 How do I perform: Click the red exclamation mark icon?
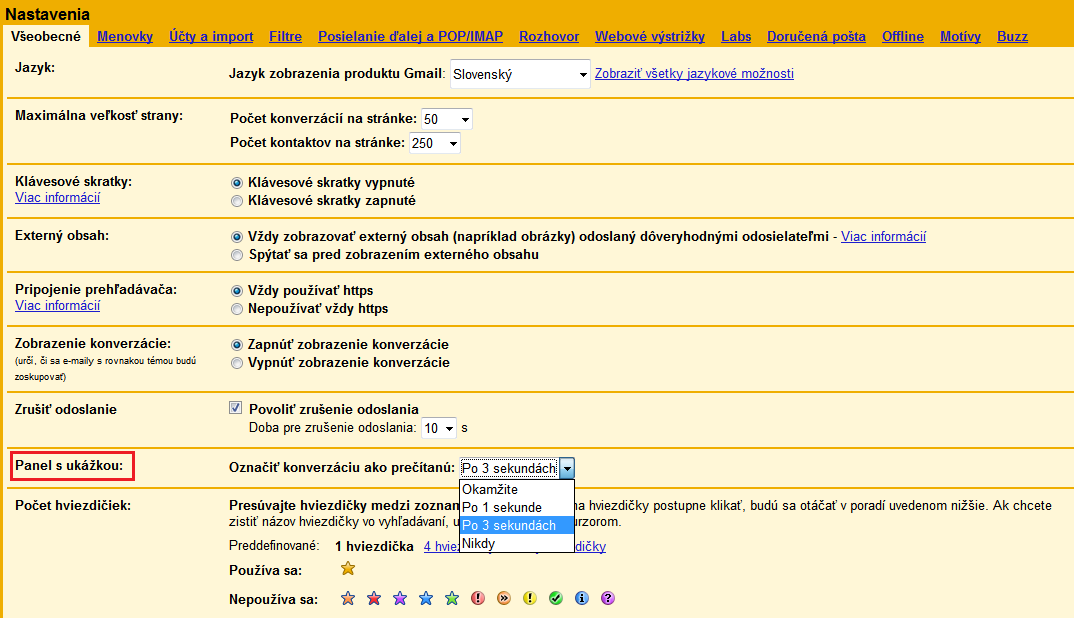[x=478, y=598]
